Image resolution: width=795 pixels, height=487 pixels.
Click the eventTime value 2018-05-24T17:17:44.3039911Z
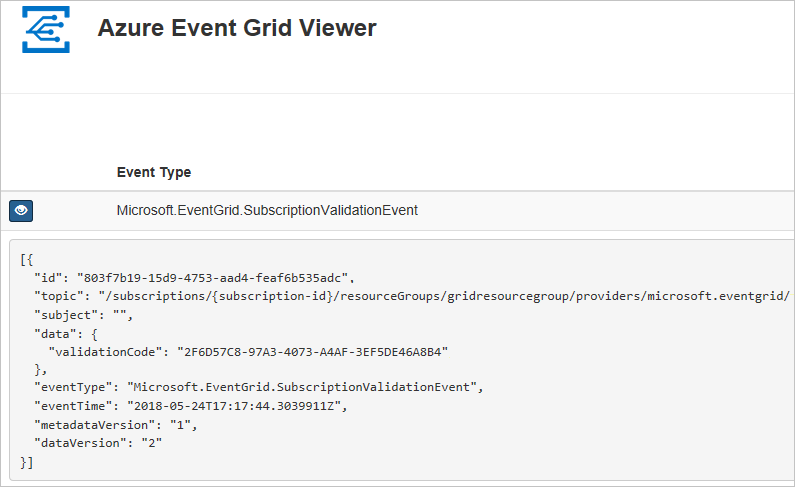[233, 406]
